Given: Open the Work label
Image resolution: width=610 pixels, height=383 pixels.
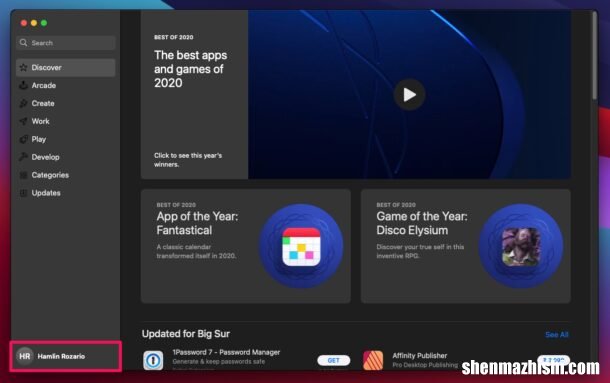Looking at the screenshot, I should coord(40,121).
